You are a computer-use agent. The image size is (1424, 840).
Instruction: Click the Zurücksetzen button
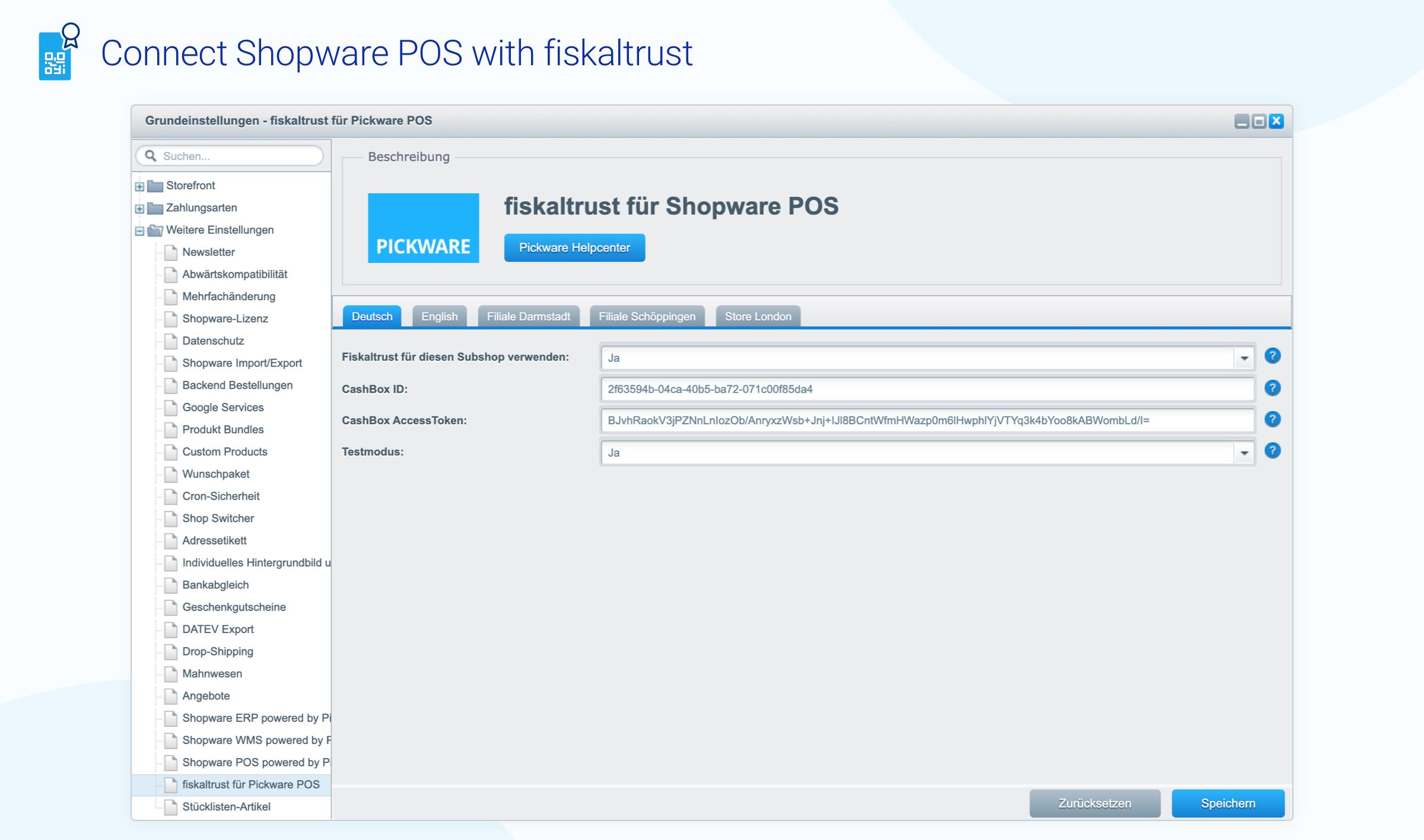(1095, 803)
